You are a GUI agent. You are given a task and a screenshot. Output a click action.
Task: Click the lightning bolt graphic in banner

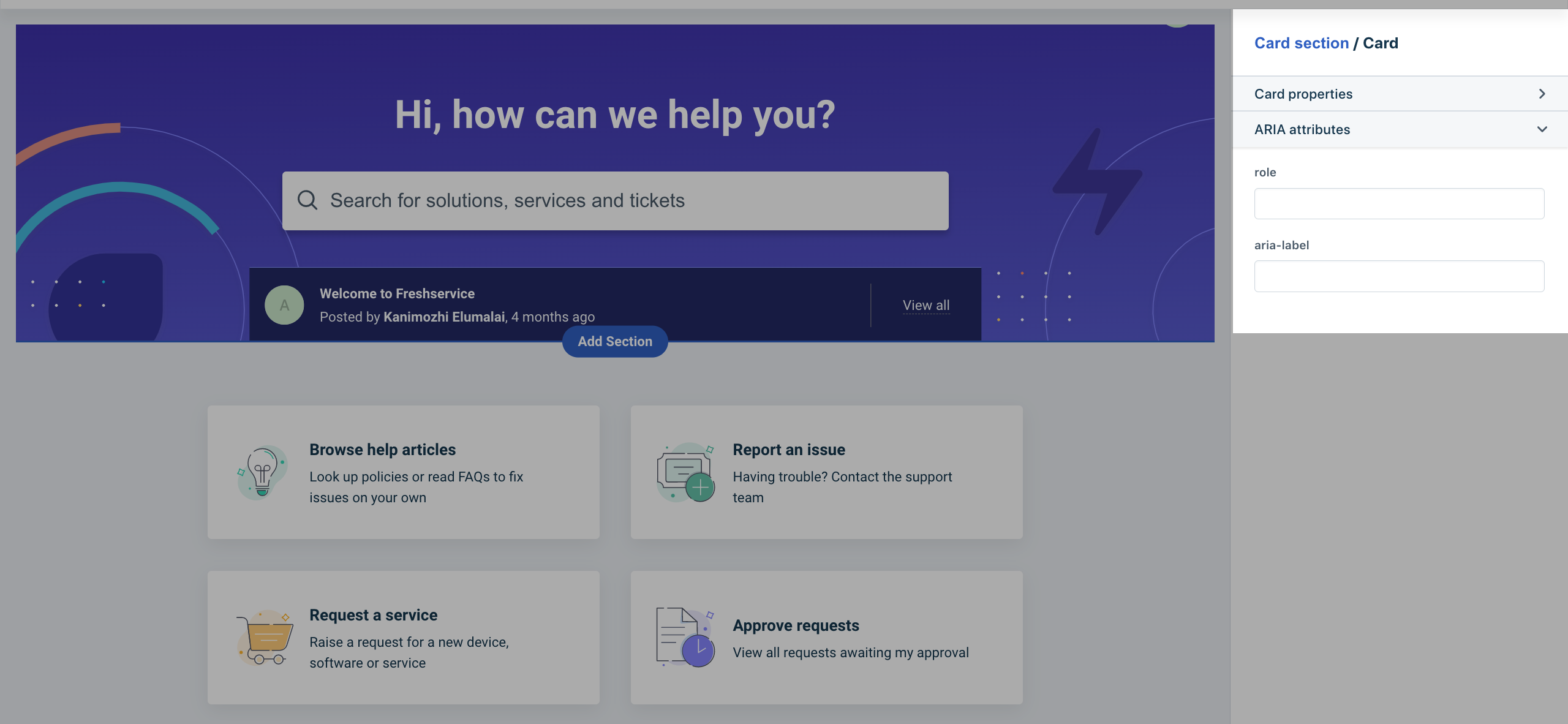click(1097, 182)
